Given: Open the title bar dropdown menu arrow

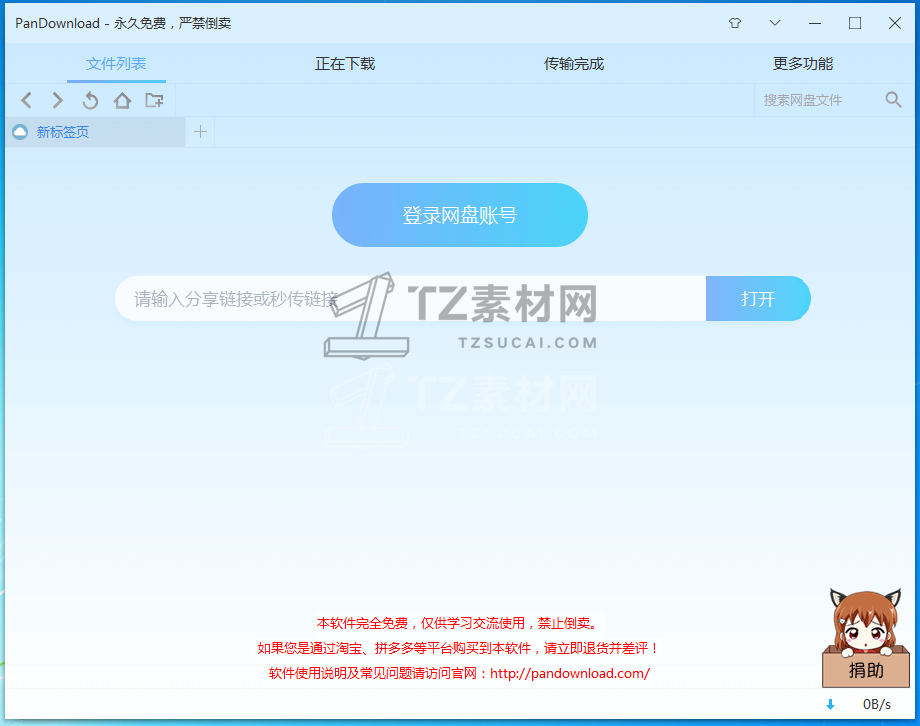Looking at the screenshot, I should tap(774, 23).
